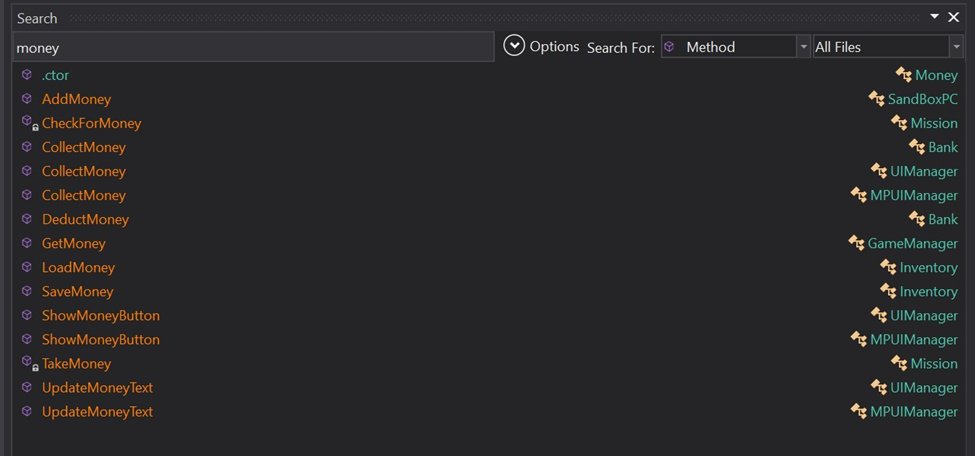Click method icon beside .ctor result
975x456 pixels.
[26, 75]
